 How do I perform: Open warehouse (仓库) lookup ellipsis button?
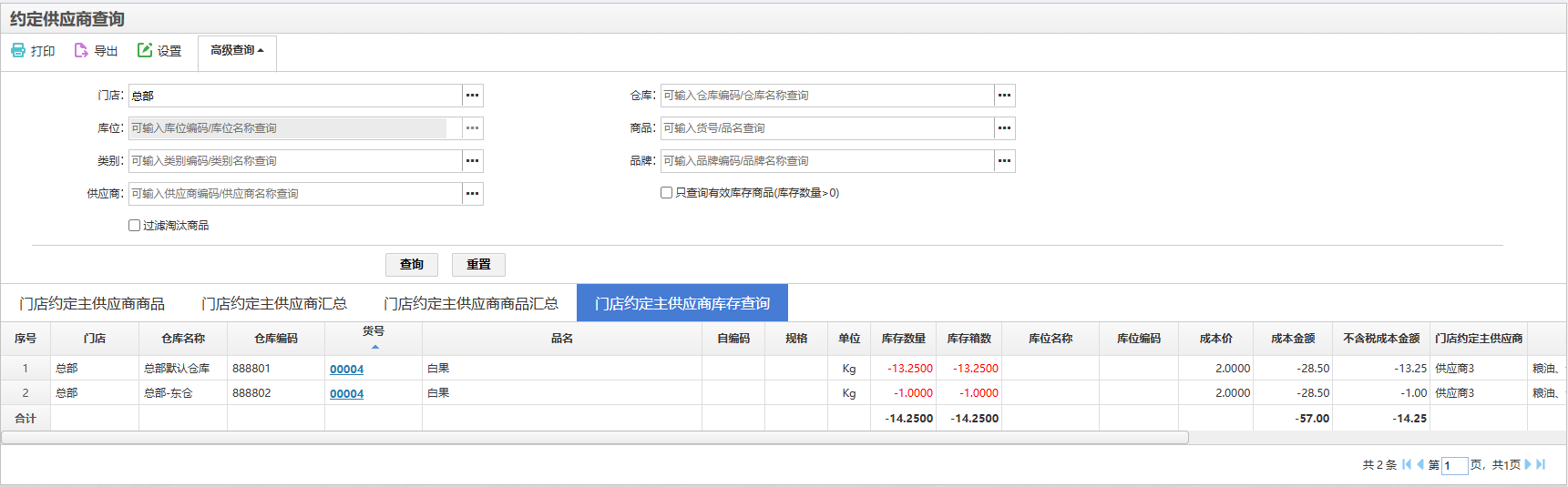1004,96
